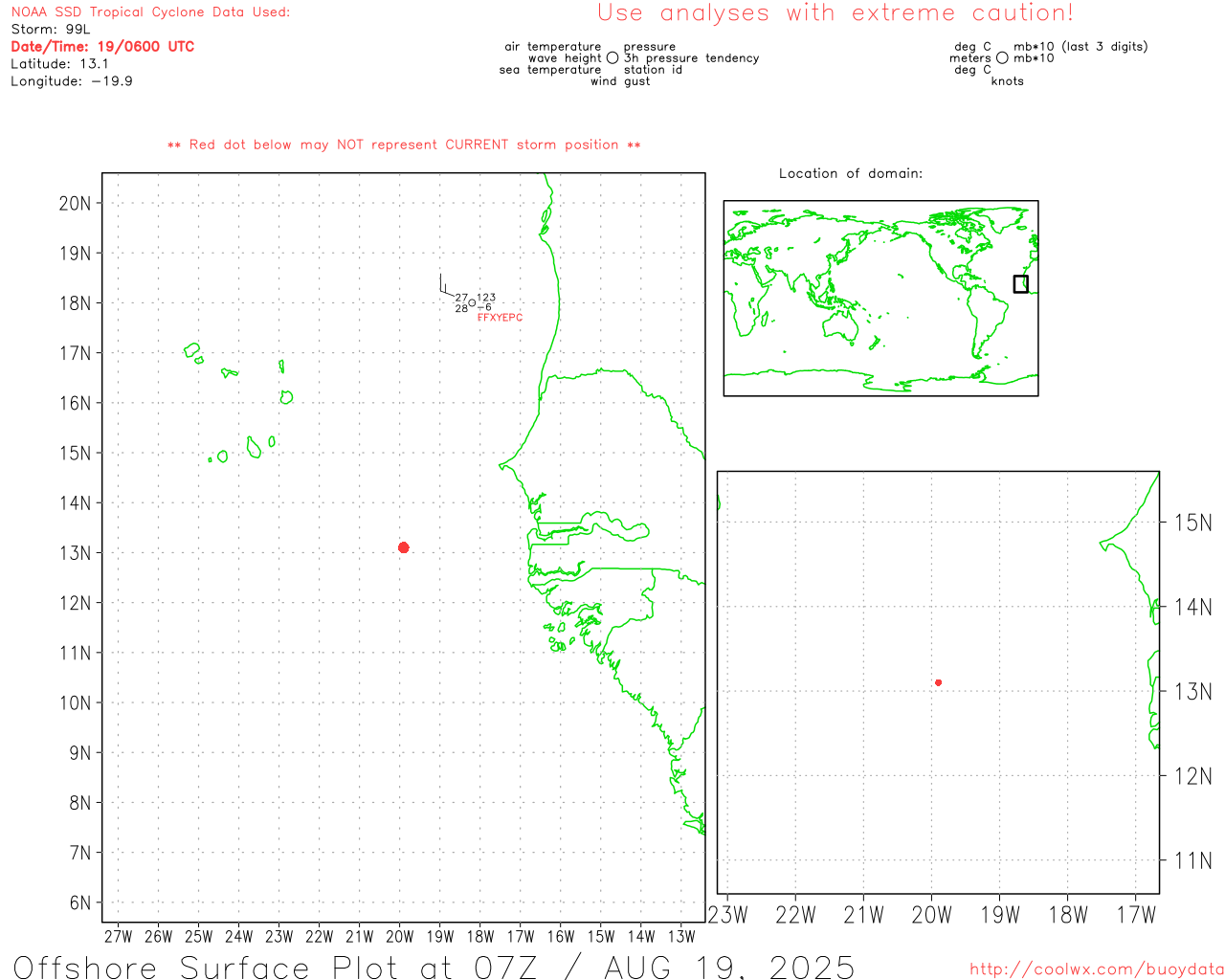Click '3h pressure tendency' legend label
This screenshot has height=980, width=1225.
click(x=691, y=58)
